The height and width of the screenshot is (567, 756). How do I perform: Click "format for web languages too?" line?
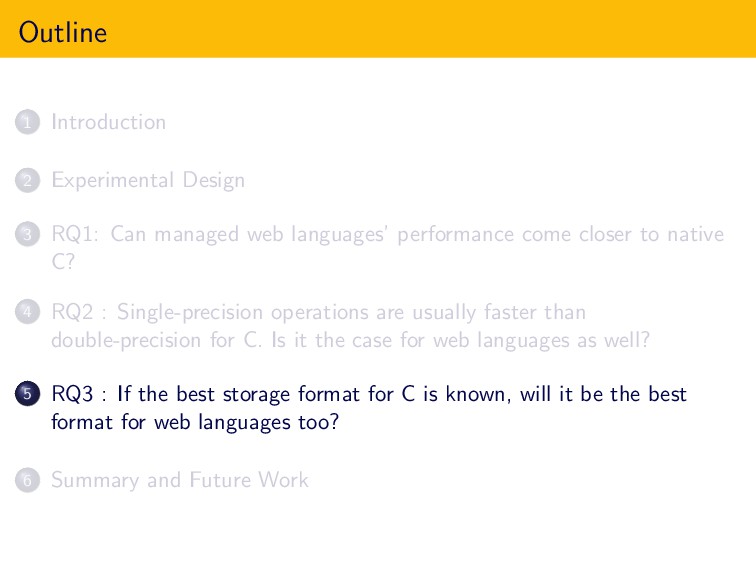pyautogui.click(x=195, y=422)
